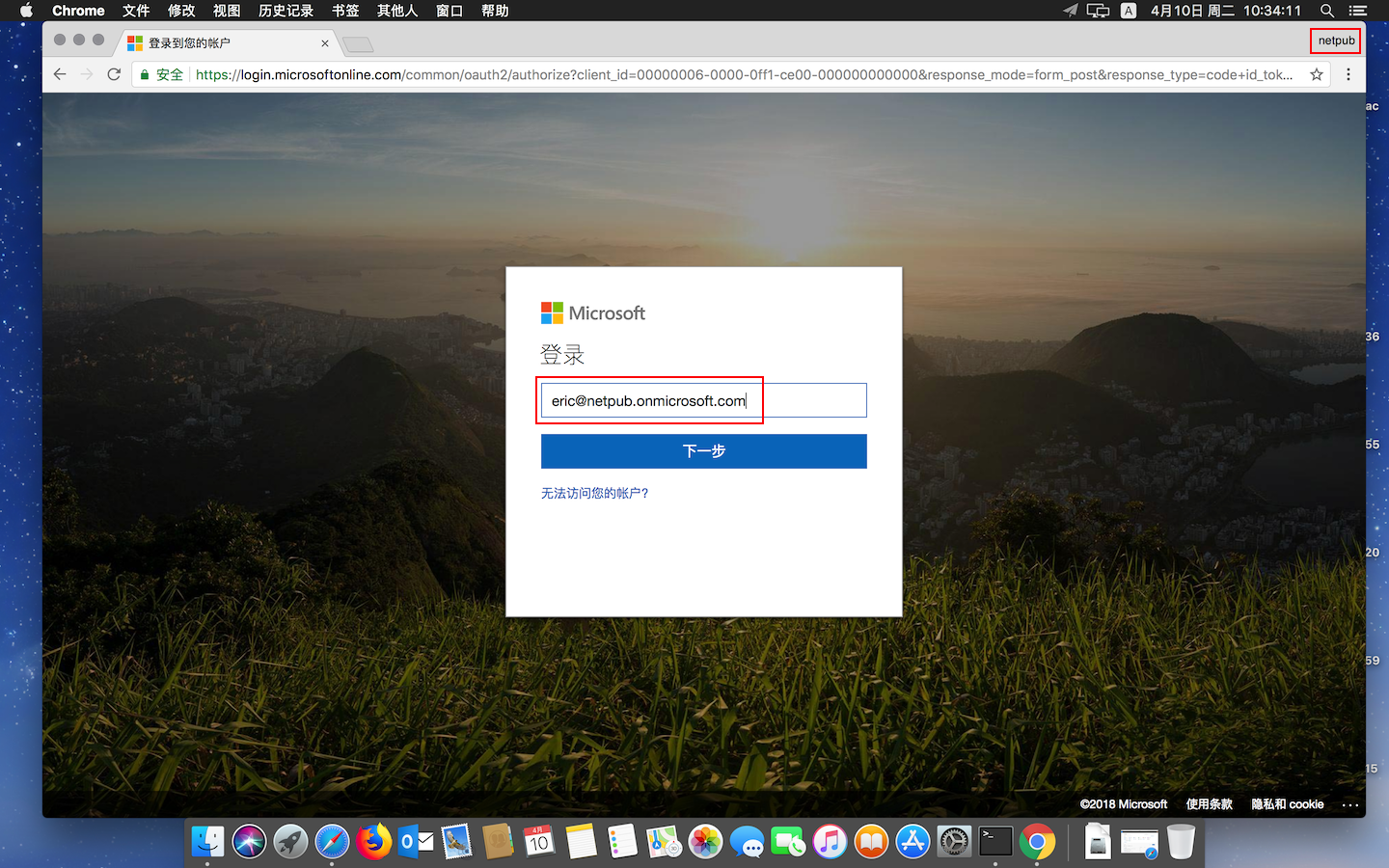Open FaceTime from the Dock
This screenshot has height=868, width=1389.
(x=788, y=842)
